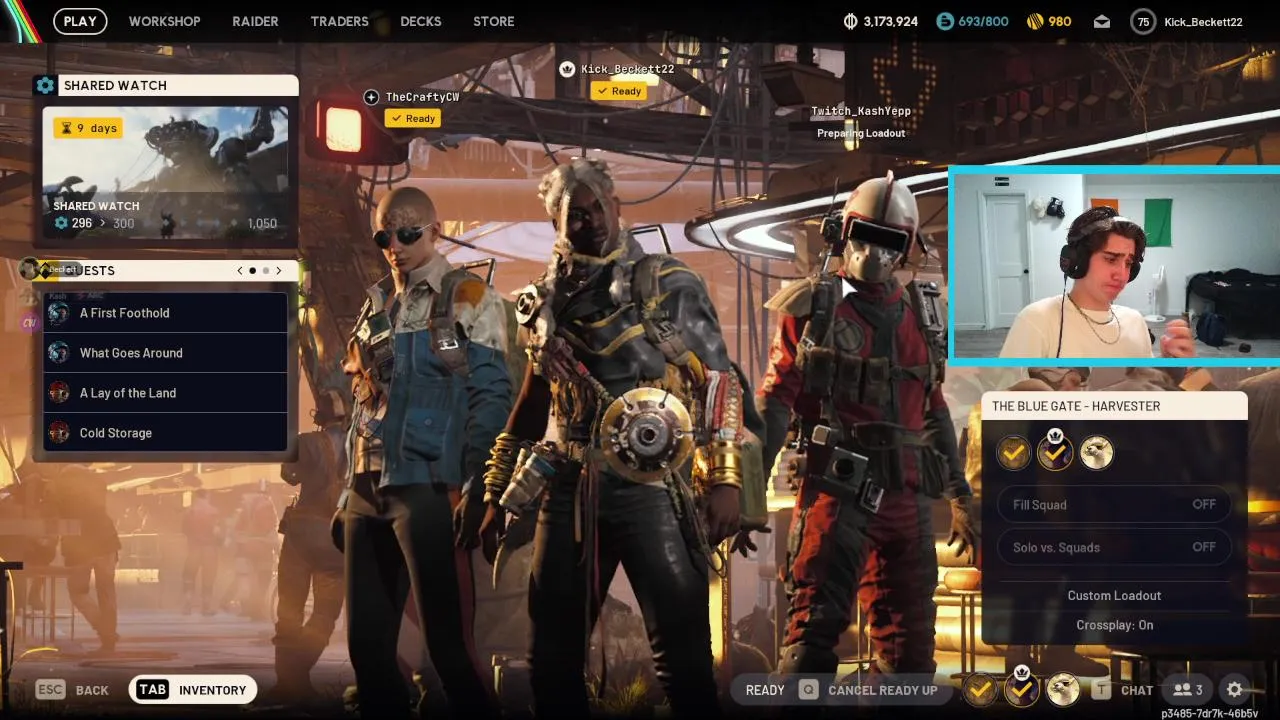Select the A First Foothold quest

pyautogui.click(x=166, y=313)
